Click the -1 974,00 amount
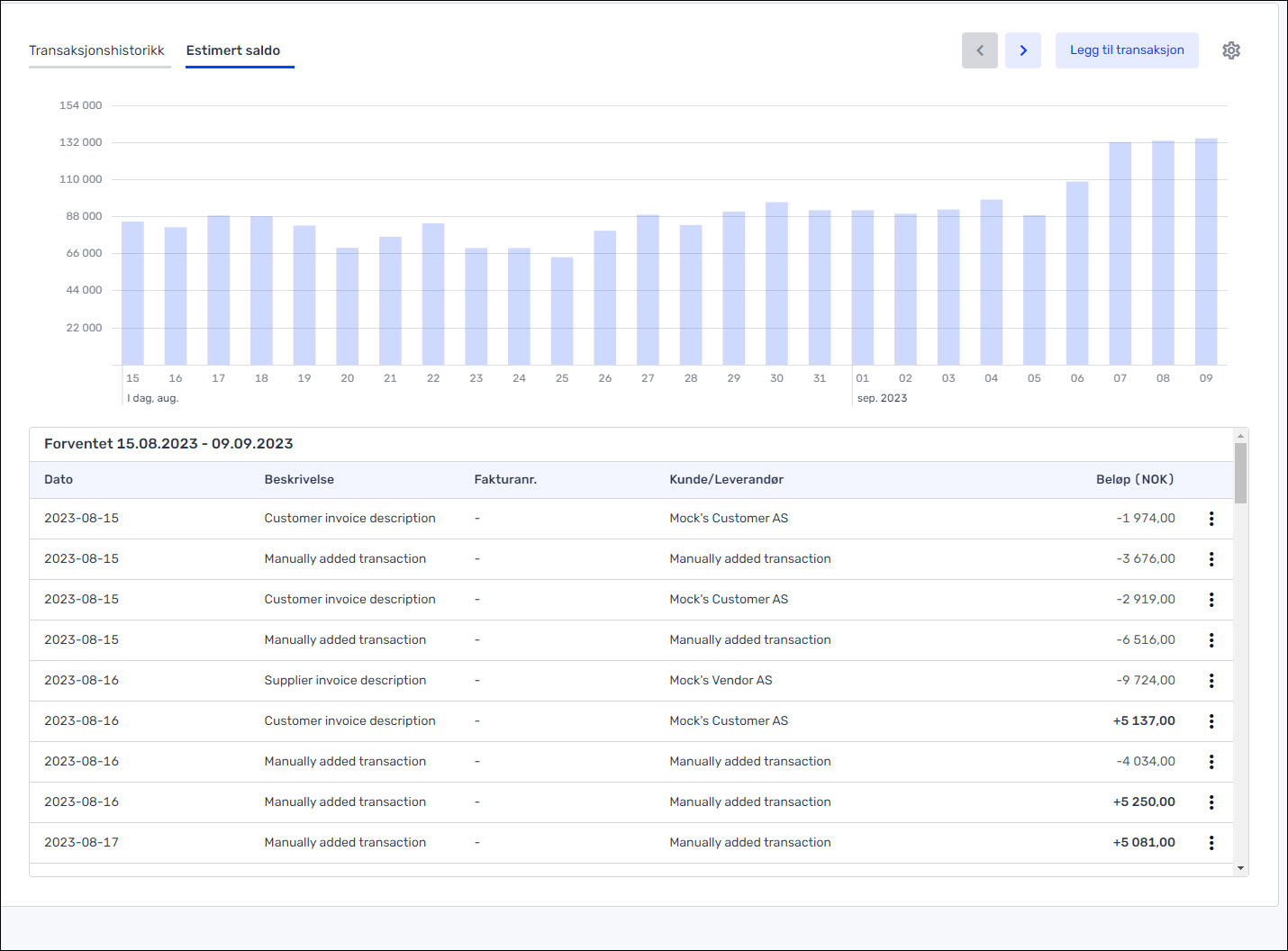This screenshot has width=1288, height=951. (1146, 518)
